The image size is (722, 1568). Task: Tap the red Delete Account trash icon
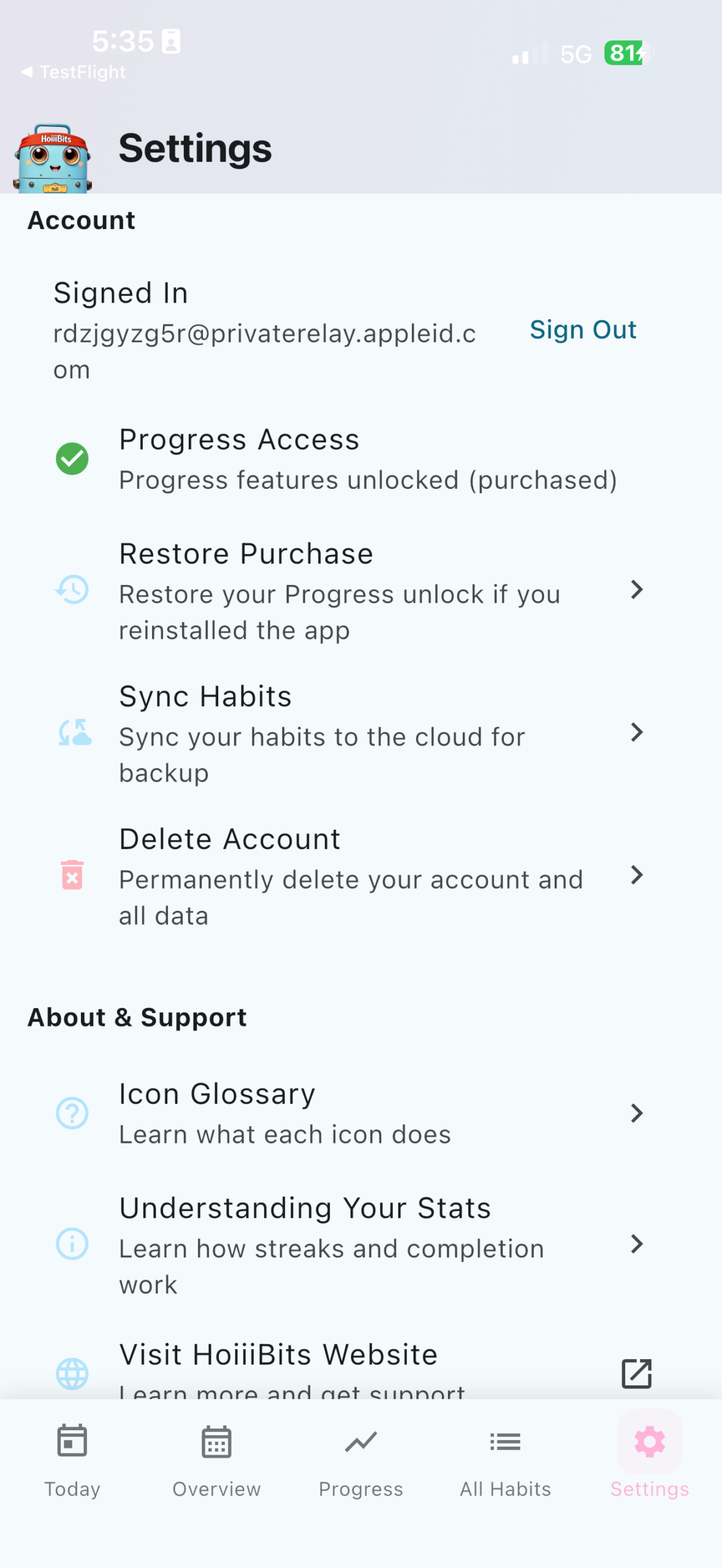tap(72, 875)
